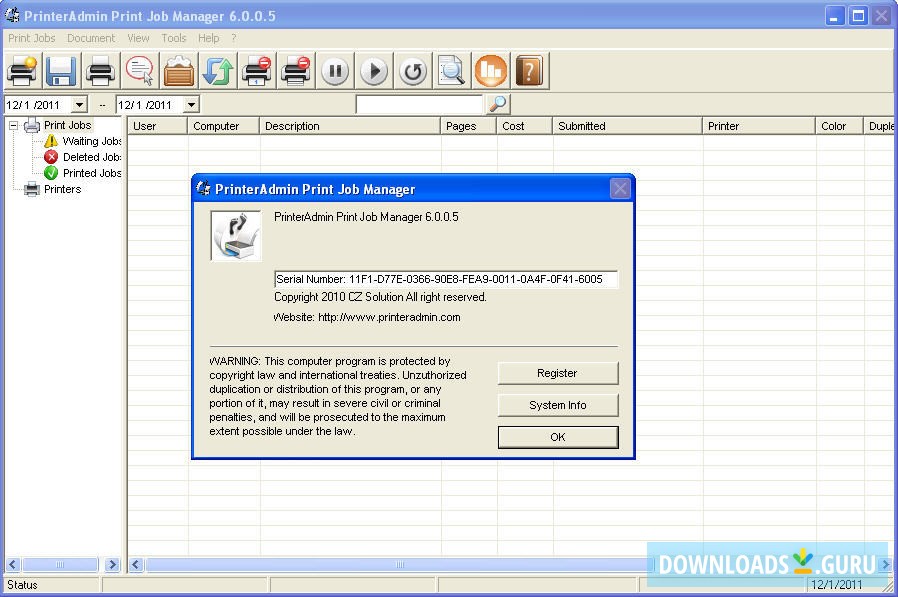Sort by the User column header
The width and height of the screenshot is (898, 597).
pos(157,126)
